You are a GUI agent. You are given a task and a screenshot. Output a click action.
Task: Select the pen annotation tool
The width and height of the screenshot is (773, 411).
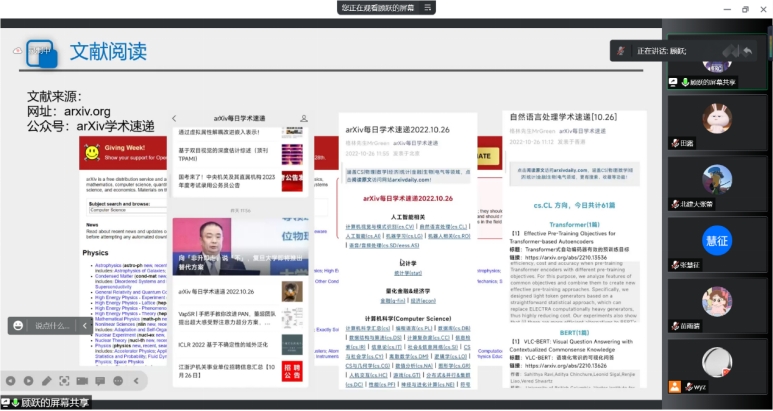46,381
